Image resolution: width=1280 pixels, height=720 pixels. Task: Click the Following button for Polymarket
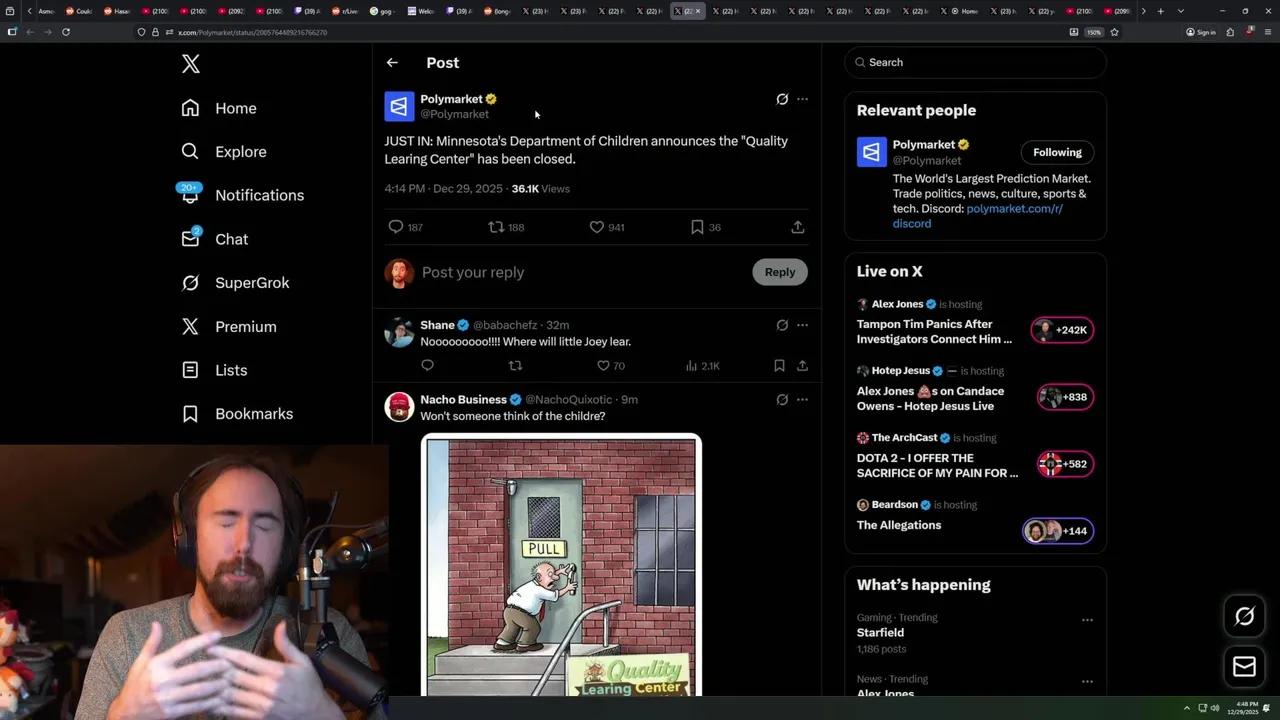click(x=1057, y=152)
